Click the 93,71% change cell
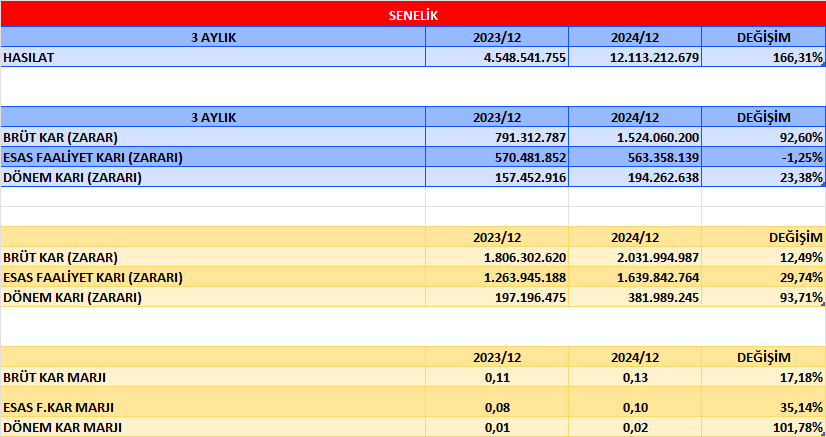 [763, 297]
